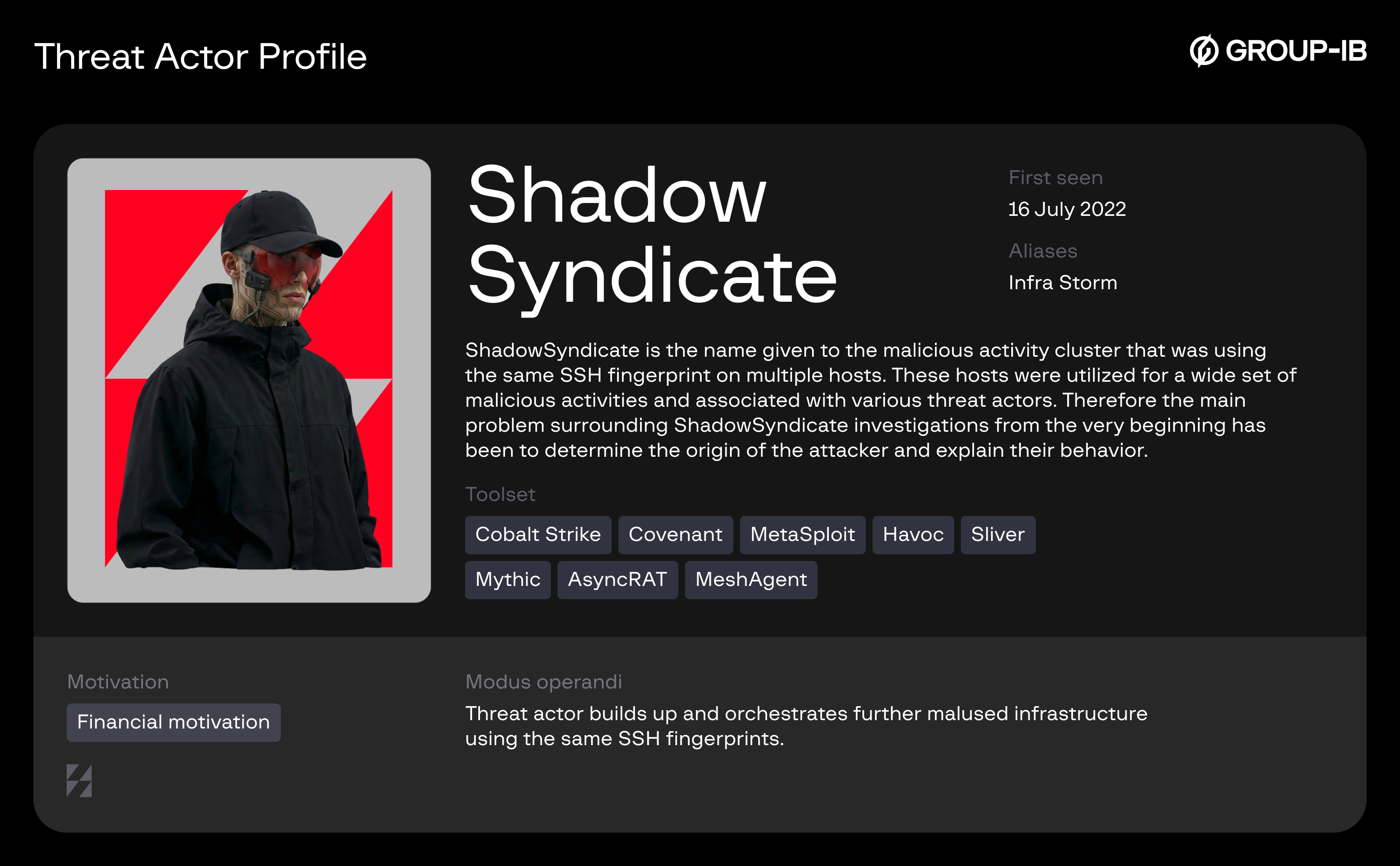Click the Threat Actor Profile heading
This screenshot has height=866, width=1400.
pos(200,57)
